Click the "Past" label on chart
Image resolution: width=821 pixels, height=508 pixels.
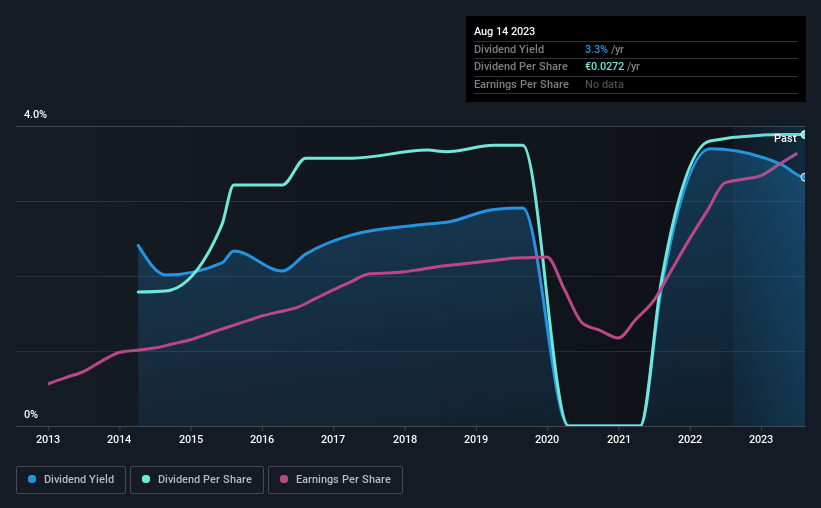pos(785,138)
